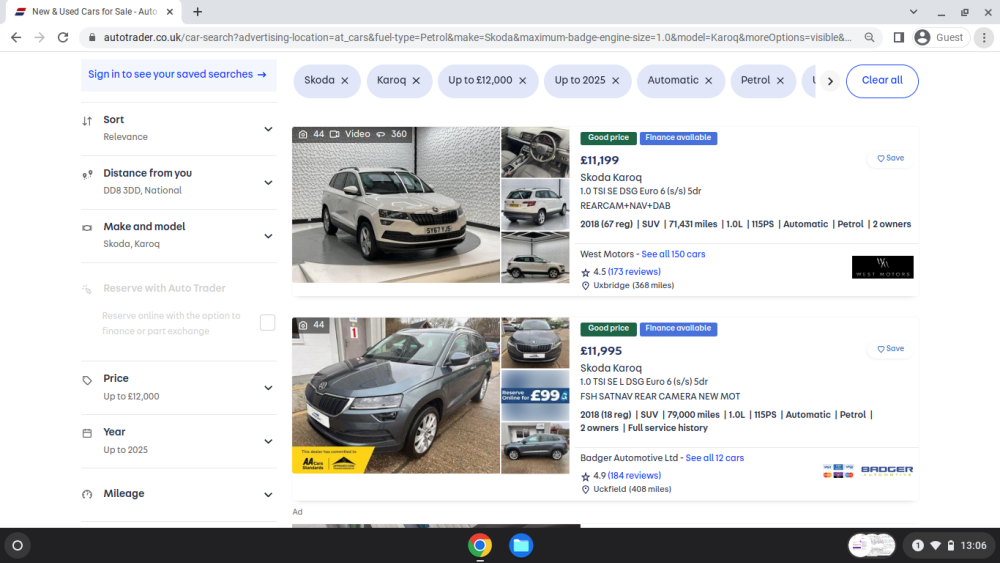Open white Karoq side-view thumbnail
The image size is (1000, 563).
pyautogui.click(x=535, y=258)
